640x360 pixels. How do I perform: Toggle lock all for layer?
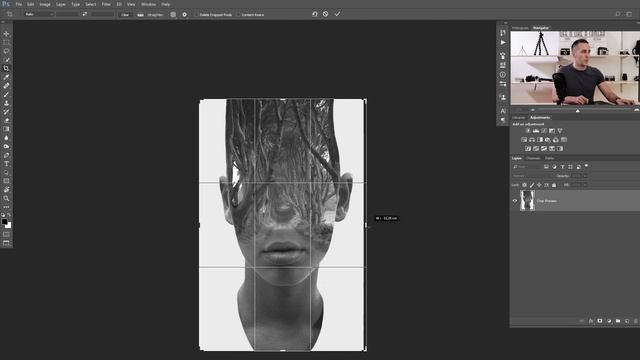pyautogui.click(x=554, y=185)
